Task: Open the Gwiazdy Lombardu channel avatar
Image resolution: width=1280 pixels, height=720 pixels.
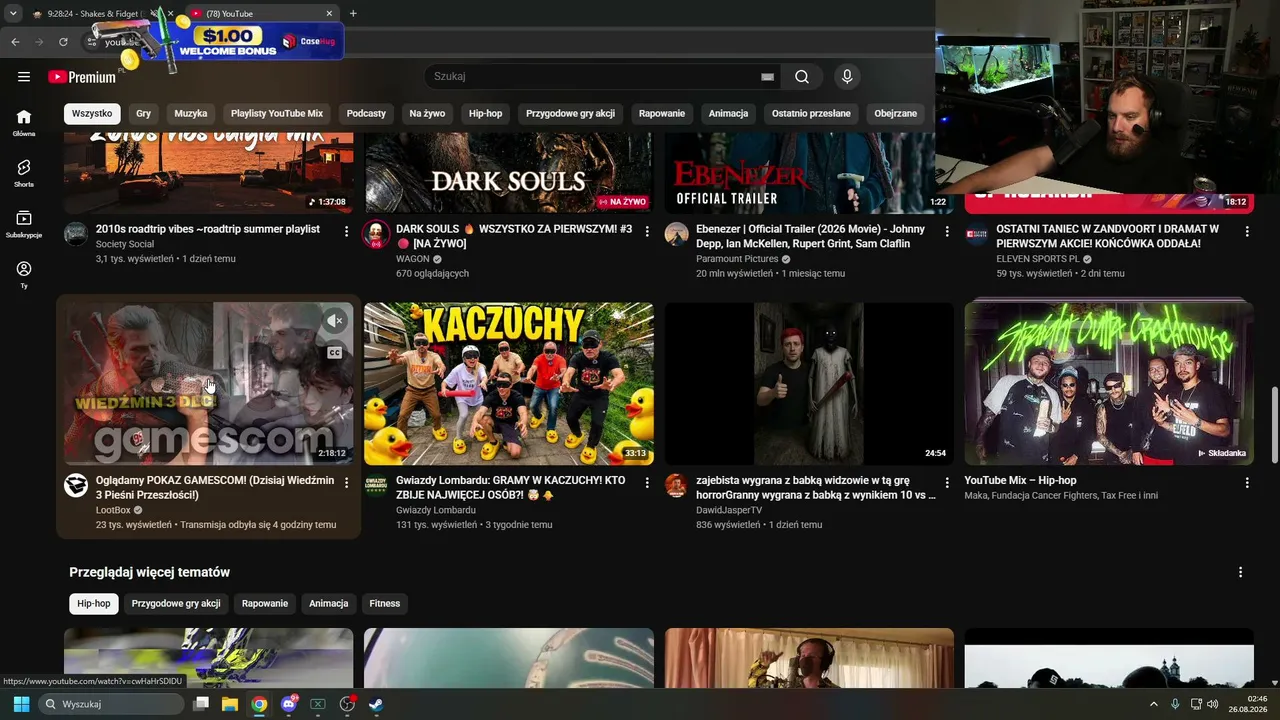Action: (x=376, y=486)
